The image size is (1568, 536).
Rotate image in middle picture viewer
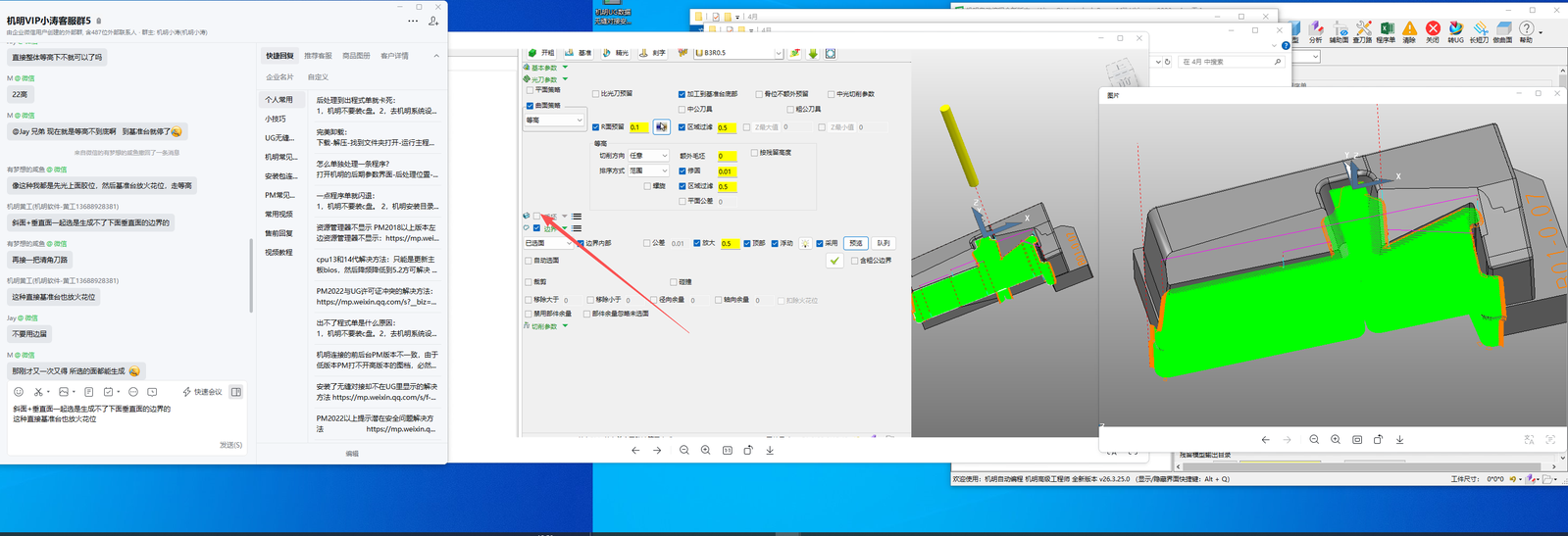(748, 451)
